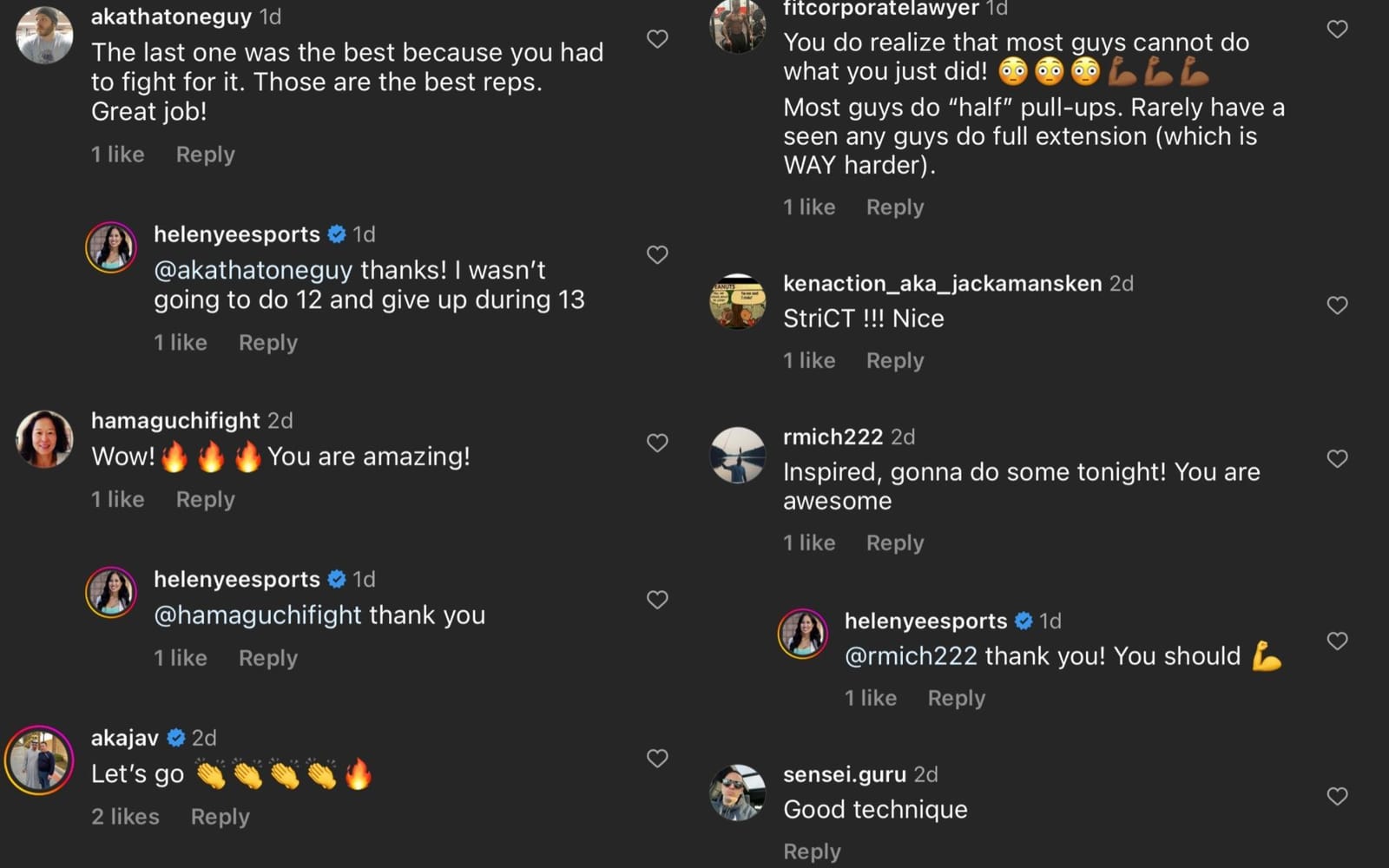Like hamaguchifight's 'Wow!' comment heart
Image resolution: width=1389 pixels, height=868 pixels.
click(x=657, y=443)
